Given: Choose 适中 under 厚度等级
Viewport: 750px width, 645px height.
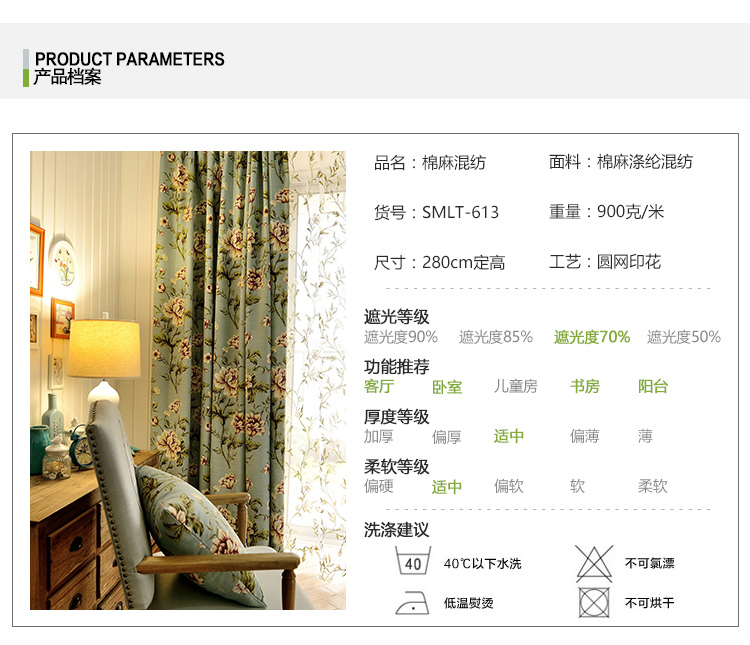Looking at the screenshot, I should [508, 436].
